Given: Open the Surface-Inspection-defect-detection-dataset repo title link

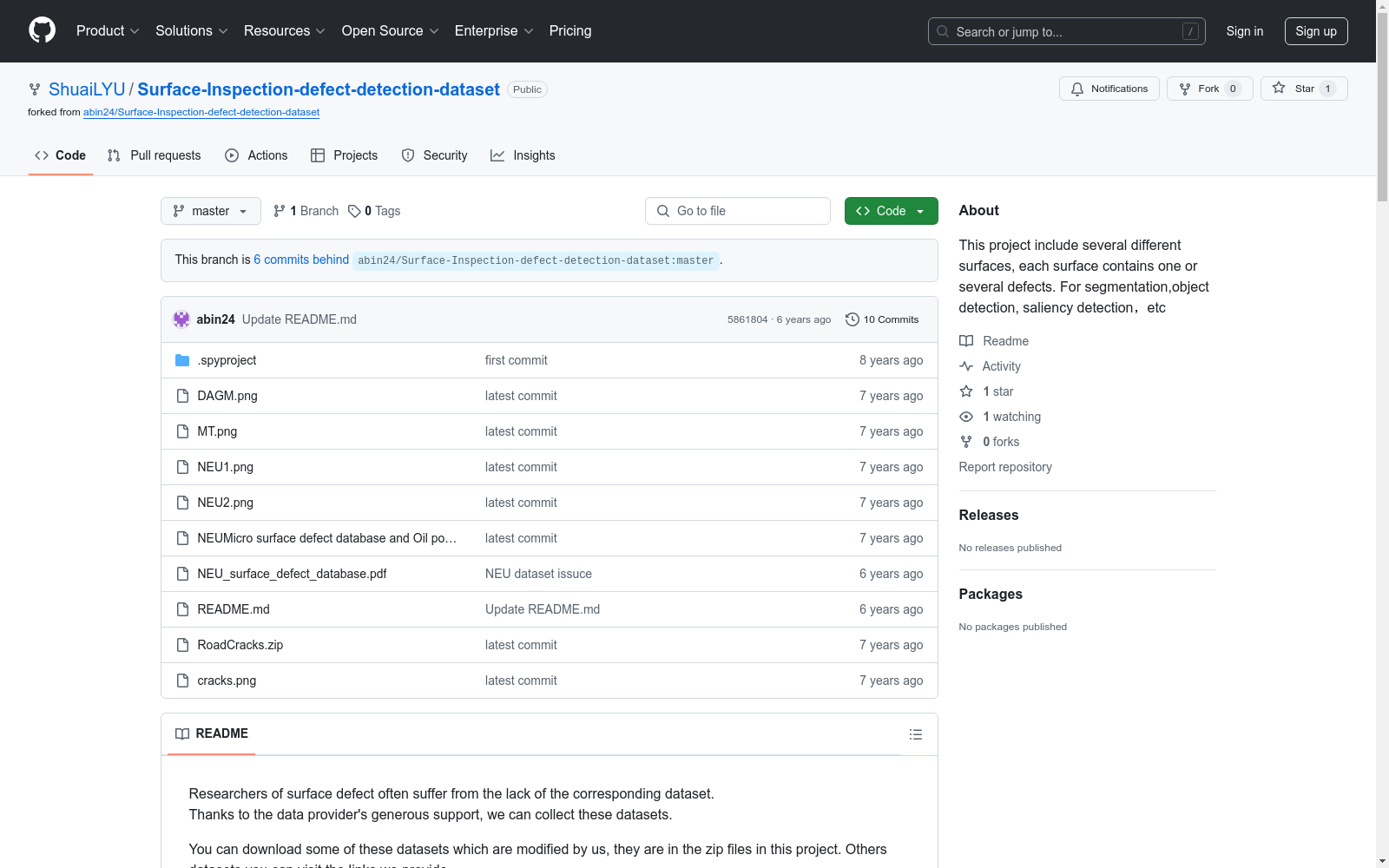Looking at the screenshot, I should 319,89.
